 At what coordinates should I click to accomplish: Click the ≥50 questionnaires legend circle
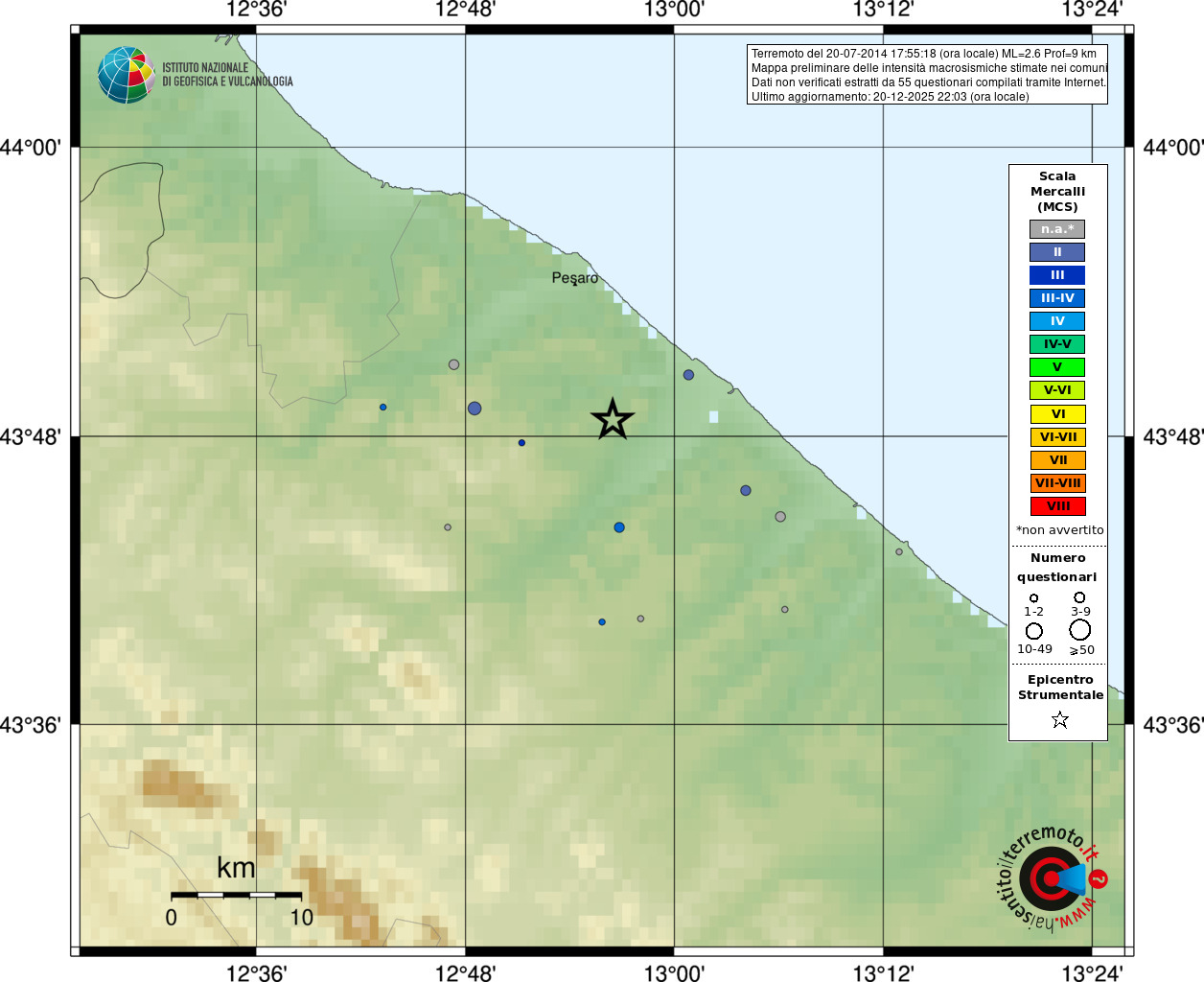(1080, 630)
